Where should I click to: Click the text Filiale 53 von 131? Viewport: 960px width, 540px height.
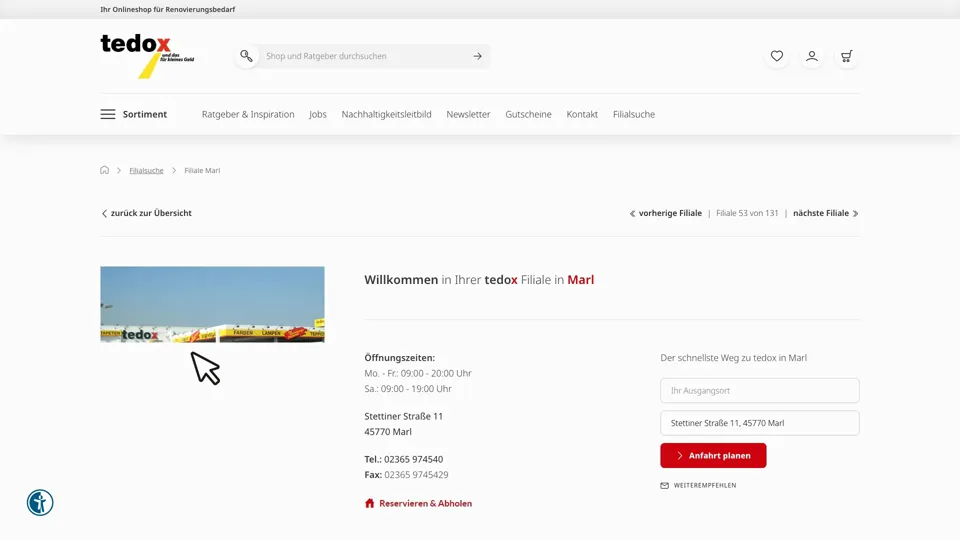(747, 213)
